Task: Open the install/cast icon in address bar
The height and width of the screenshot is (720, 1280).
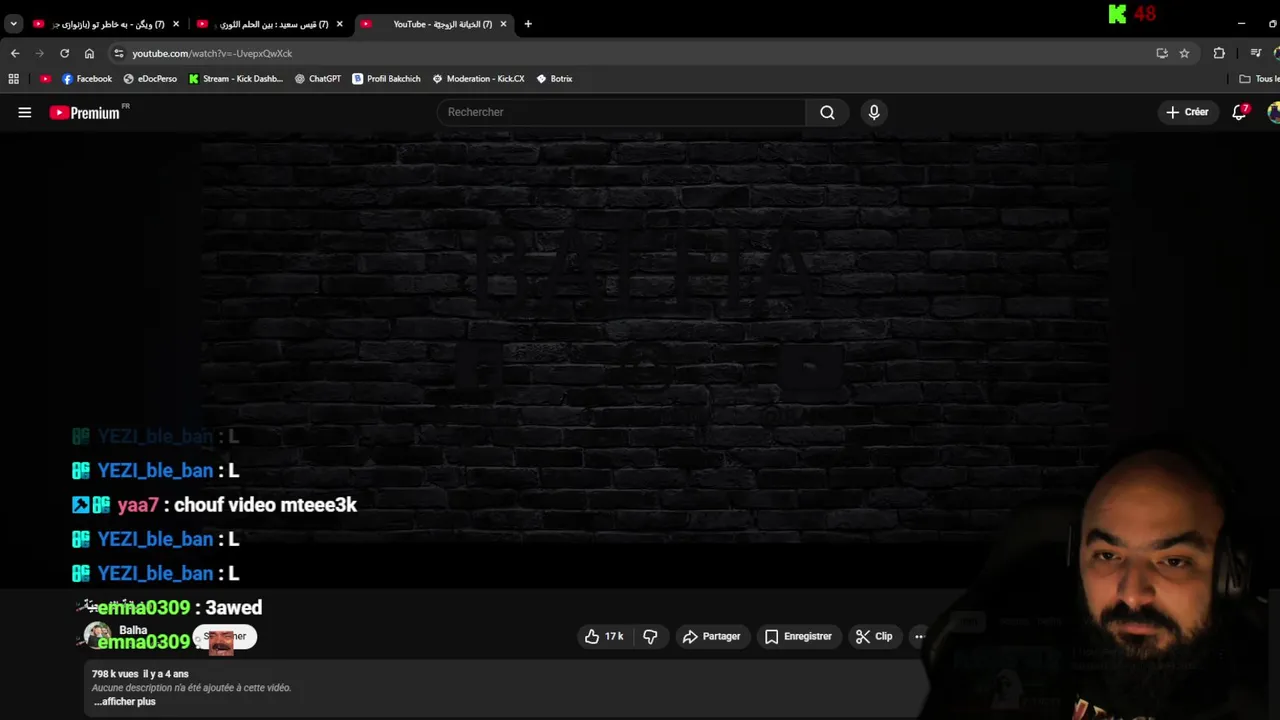Action: click(x=1162, y=53)
